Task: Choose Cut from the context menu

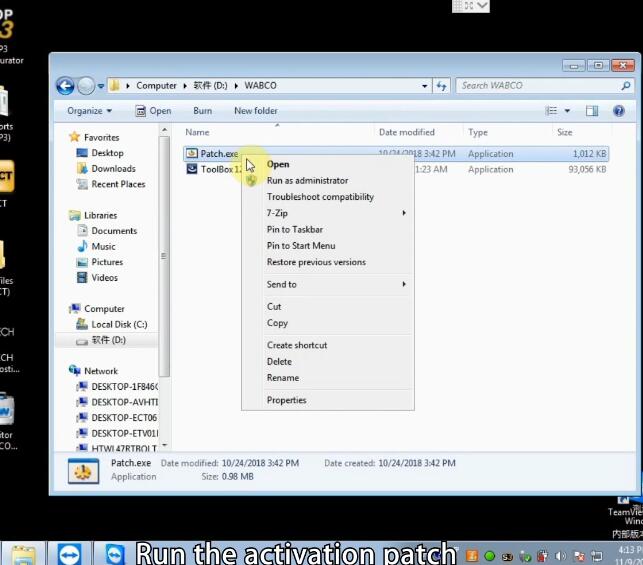Action: [328, 307]
